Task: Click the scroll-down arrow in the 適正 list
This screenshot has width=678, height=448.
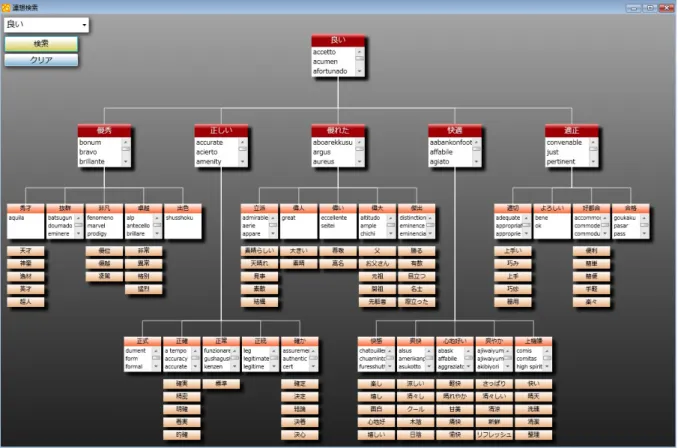Action: [593, 162]
